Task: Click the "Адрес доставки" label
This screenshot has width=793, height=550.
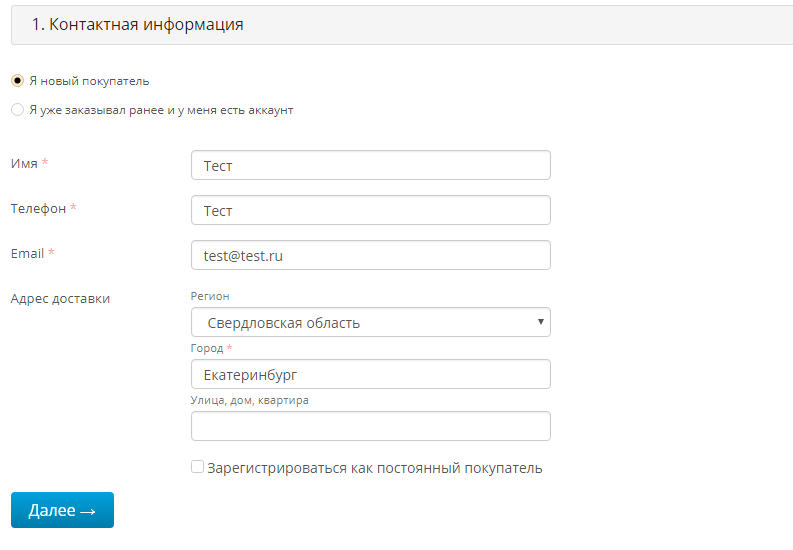Action: click(x=60, y=298)
